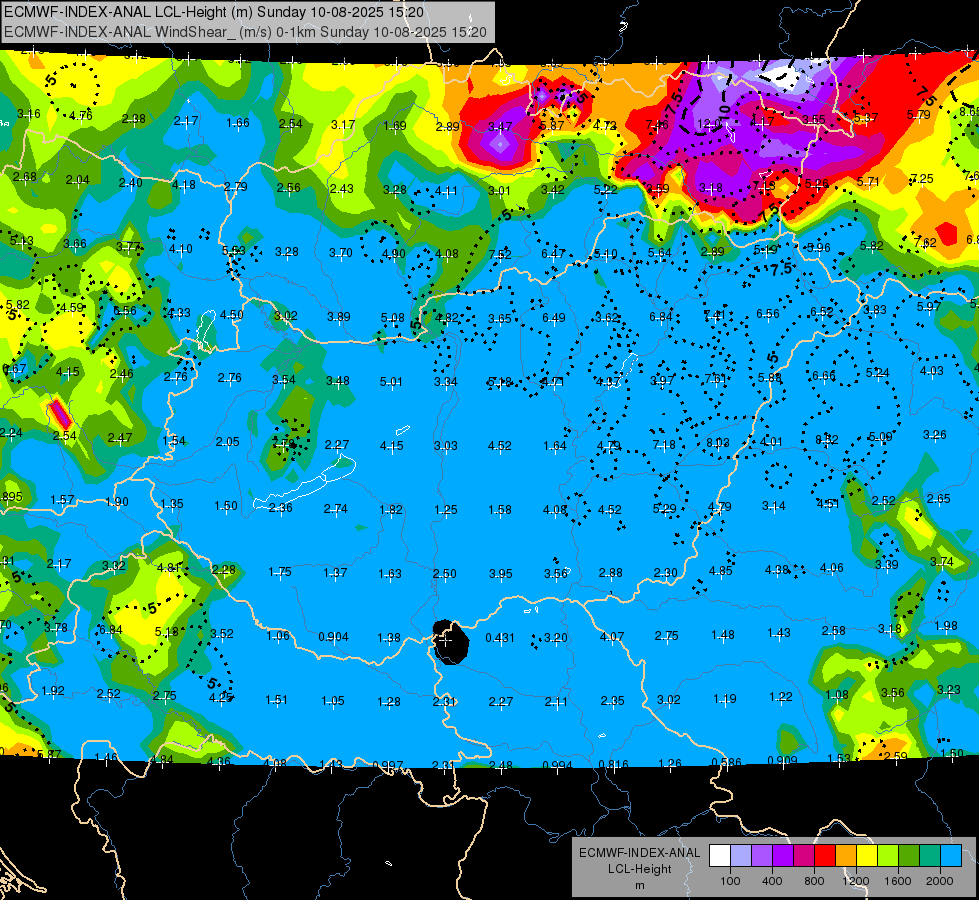Click the teal-green legend swatch

point(930,856)
